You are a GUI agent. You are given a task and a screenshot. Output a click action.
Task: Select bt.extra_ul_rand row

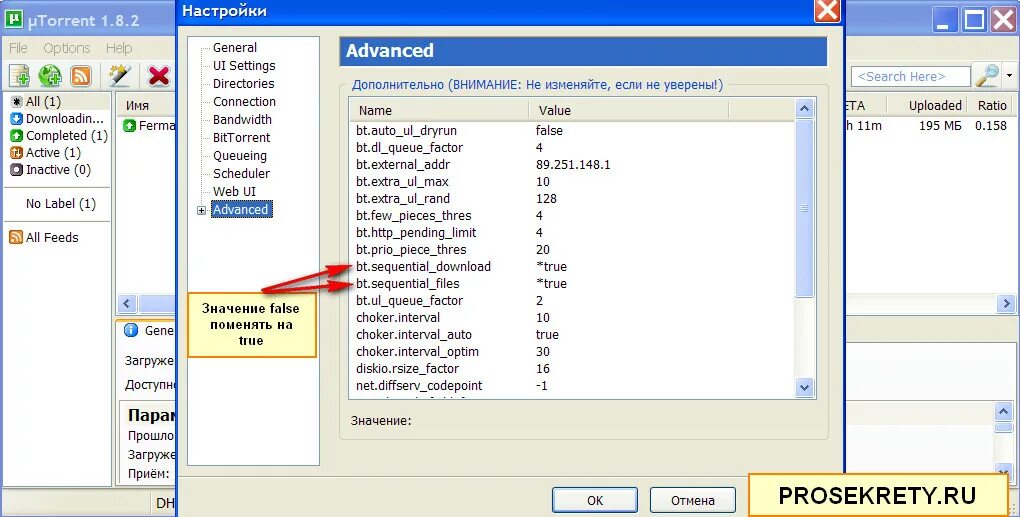click(572, 198)
